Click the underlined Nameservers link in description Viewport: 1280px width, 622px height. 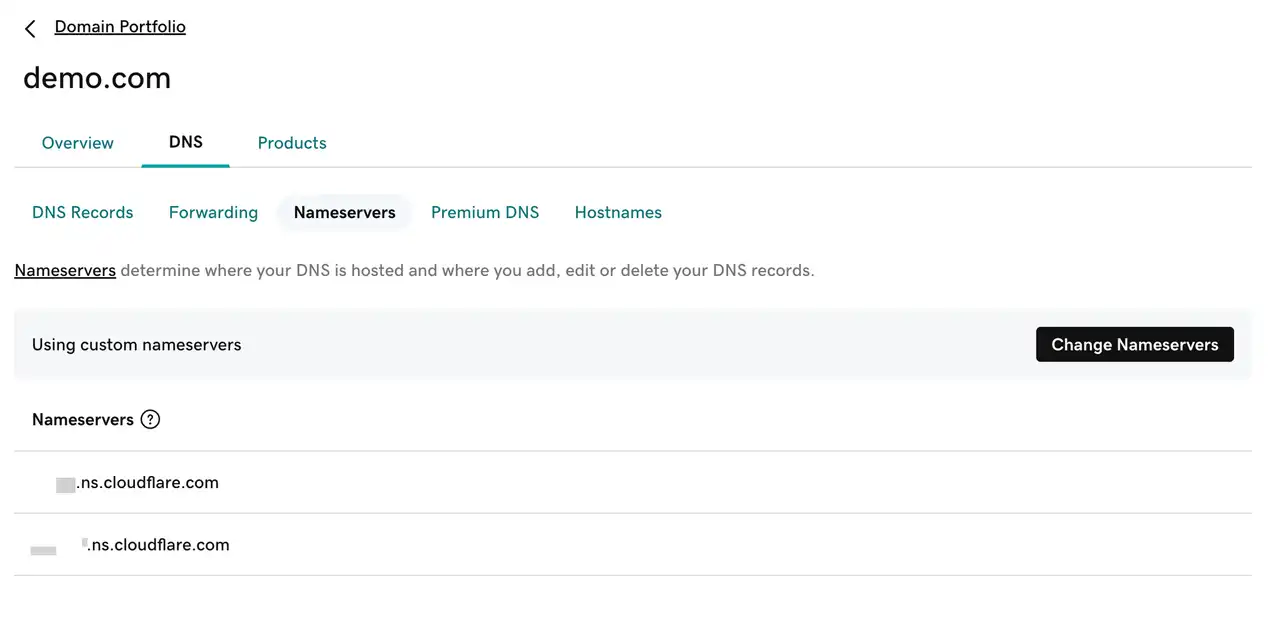[65, 270]
